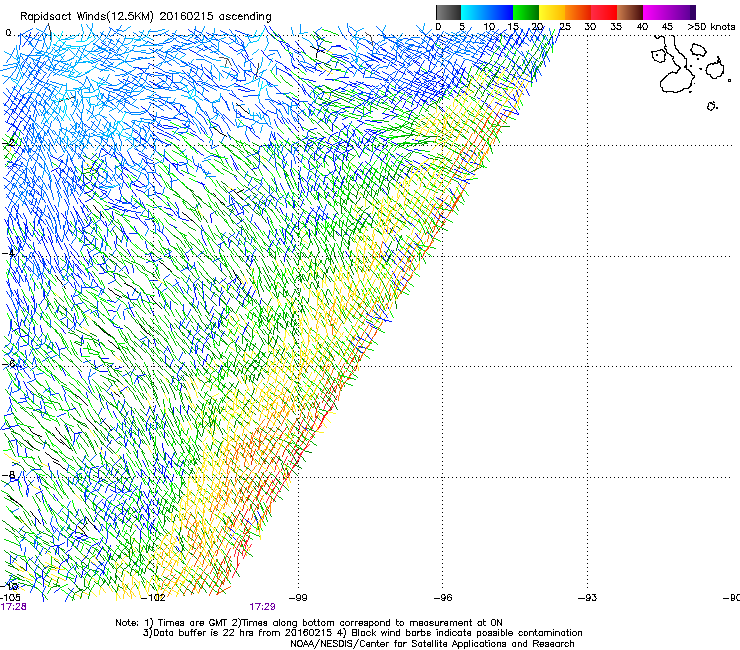Screen dimensions: 740x650
Task: Click the dark purple 45-50 knots legend swatch
Action: 682,12
